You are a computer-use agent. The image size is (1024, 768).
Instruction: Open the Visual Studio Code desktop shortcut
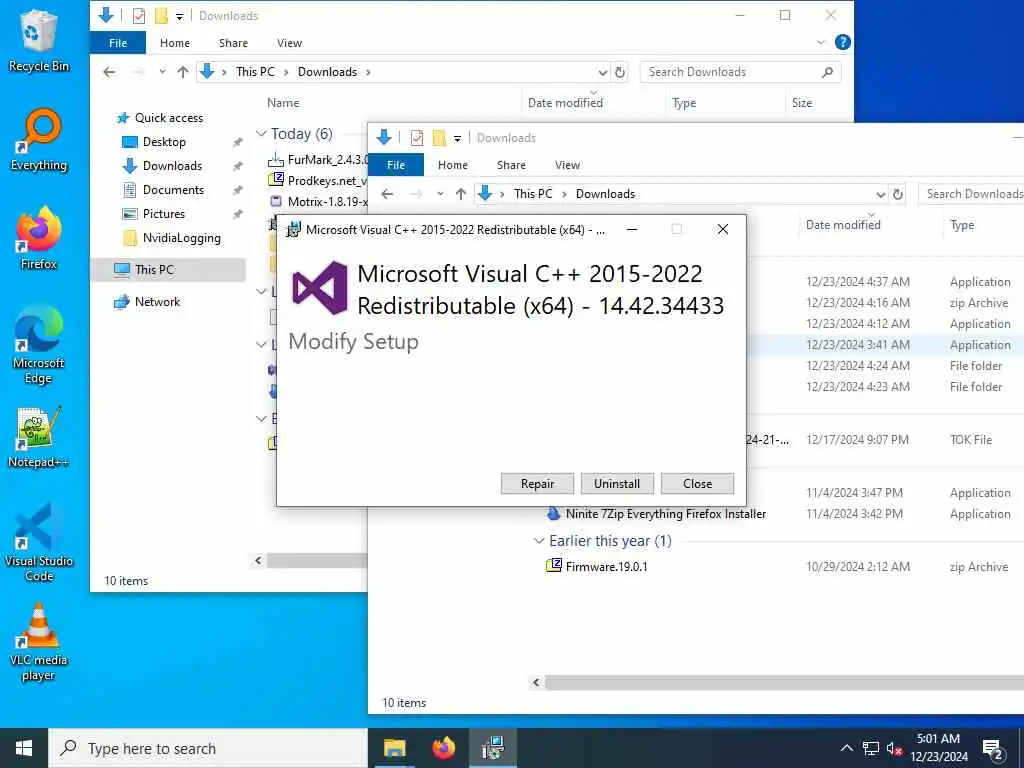click(x=39, y=542)
